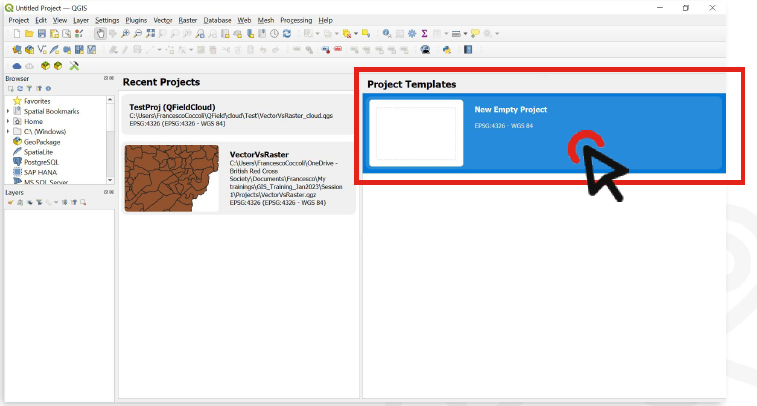Click Collapse All in the Browser panel
This screenshot has height=406, width=757.
coord(39,89)
